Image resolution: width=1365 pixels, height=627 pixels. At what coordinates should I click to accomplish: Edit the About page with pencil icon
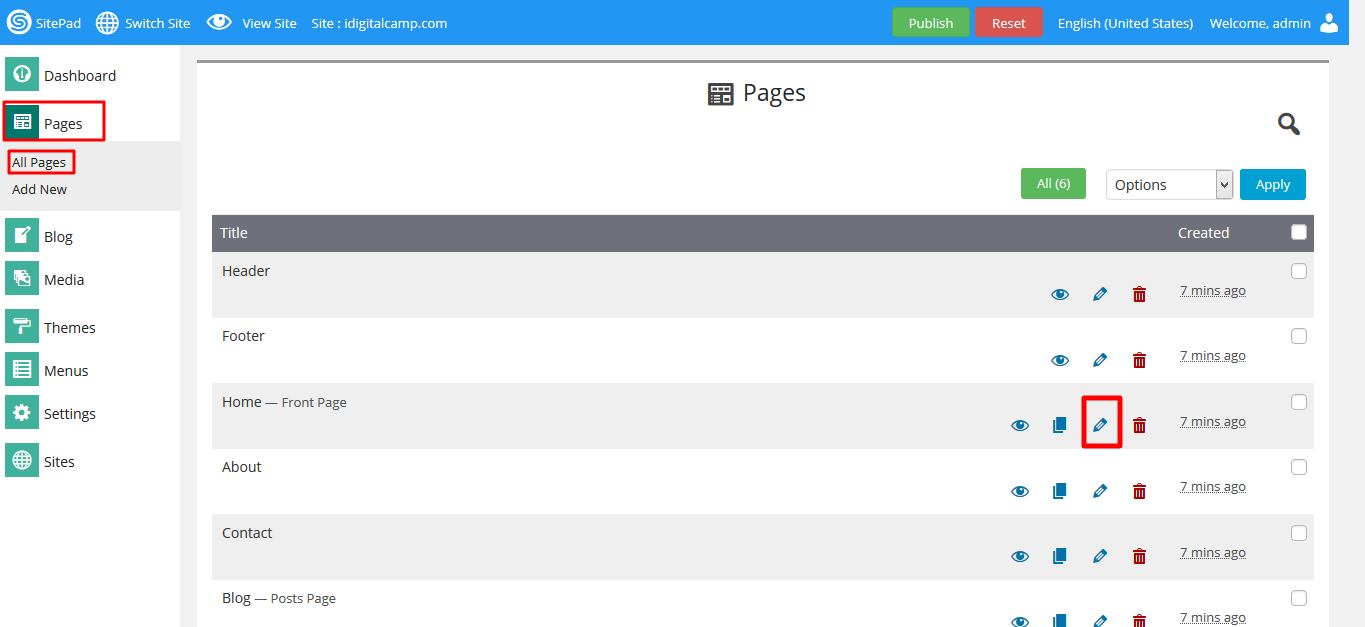point(1100,491)
